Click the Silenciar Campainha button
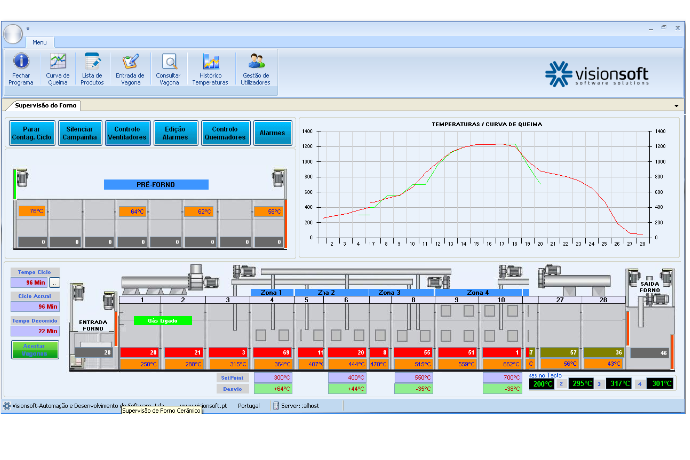Viewport: 690px width, 460px height. click(x=80, y=133)
